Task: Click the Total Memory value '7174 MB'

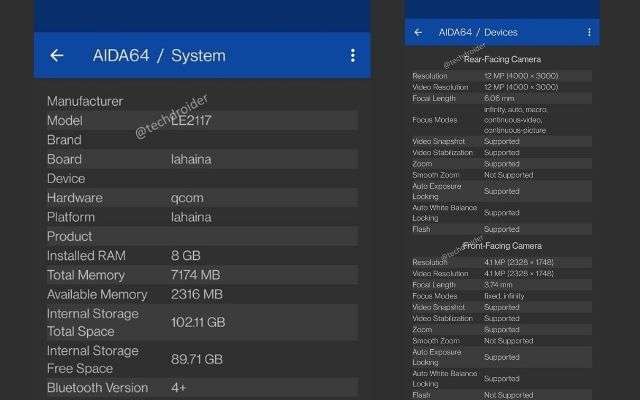Action: [196, 275]
